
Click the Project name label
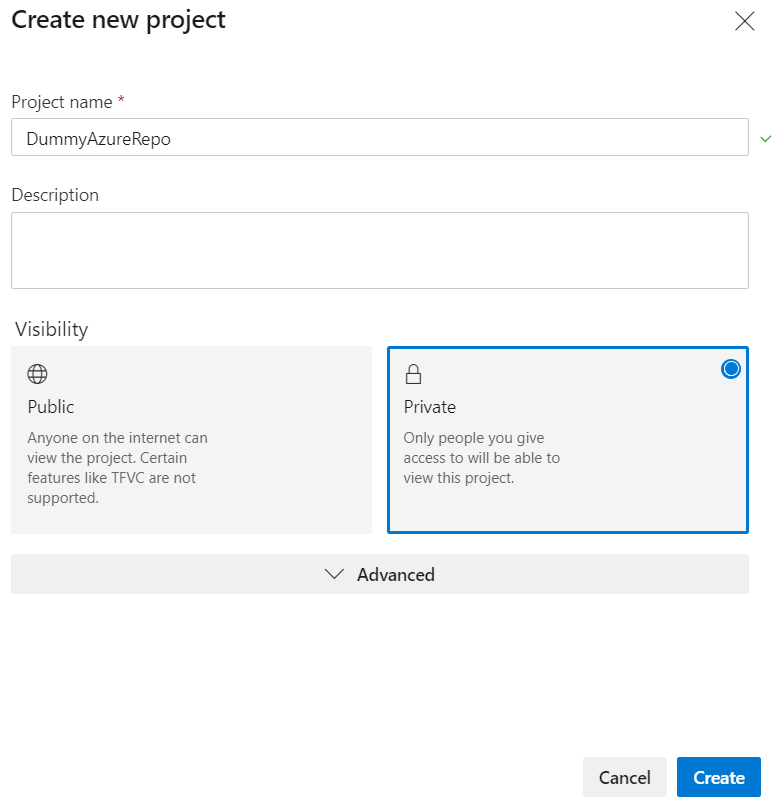61,102
